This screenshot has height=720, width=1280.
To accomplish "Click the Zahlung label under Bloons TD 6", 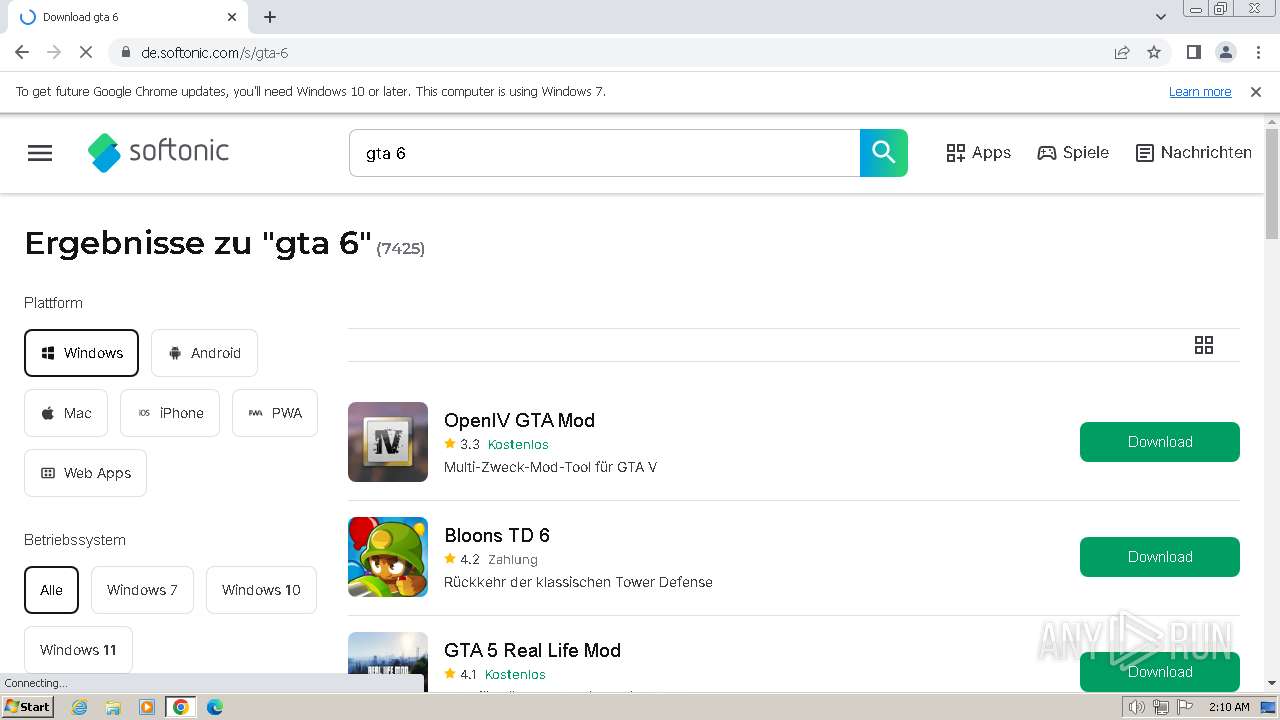I will click(513, 559).
